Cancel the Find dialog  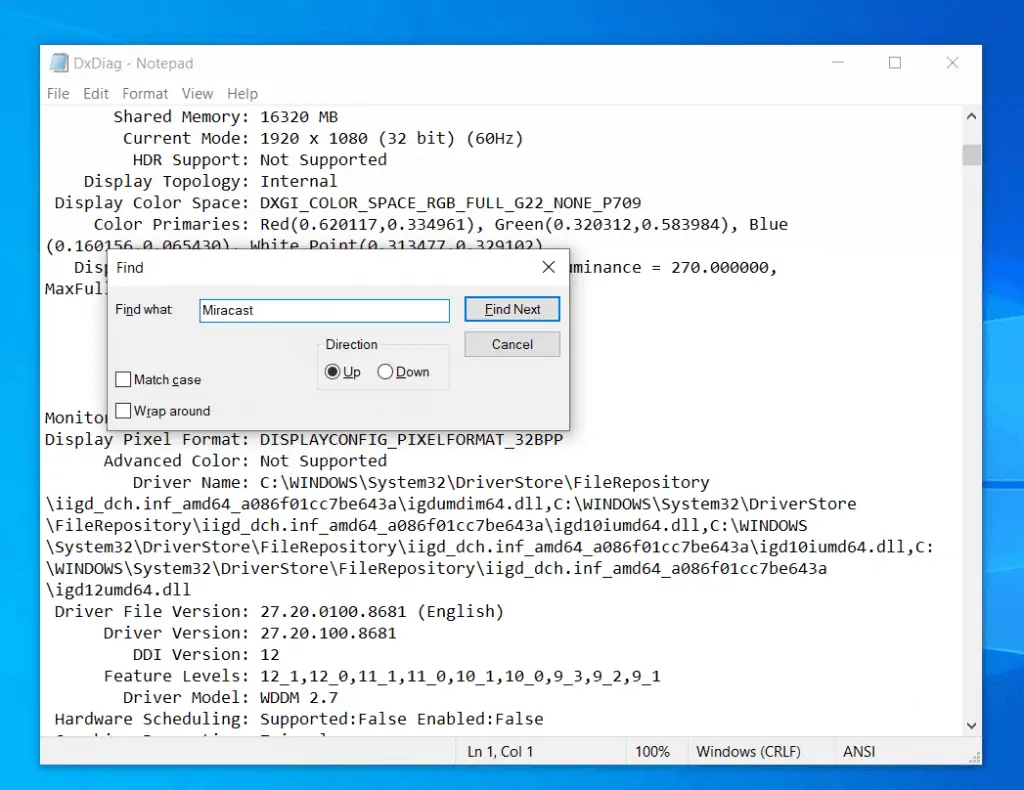[512, 345]
